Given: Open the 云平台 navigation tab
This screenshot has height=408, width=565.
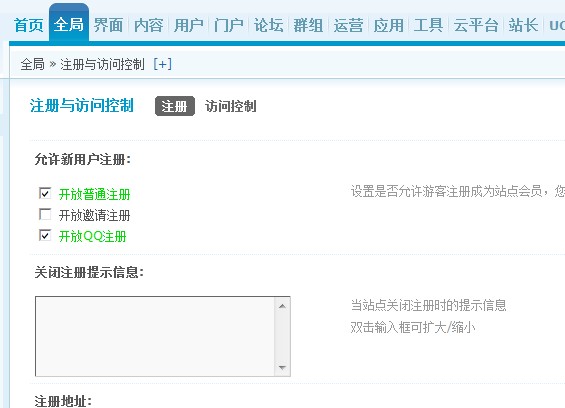Looking at the screenshot, I should pos(476,25).
